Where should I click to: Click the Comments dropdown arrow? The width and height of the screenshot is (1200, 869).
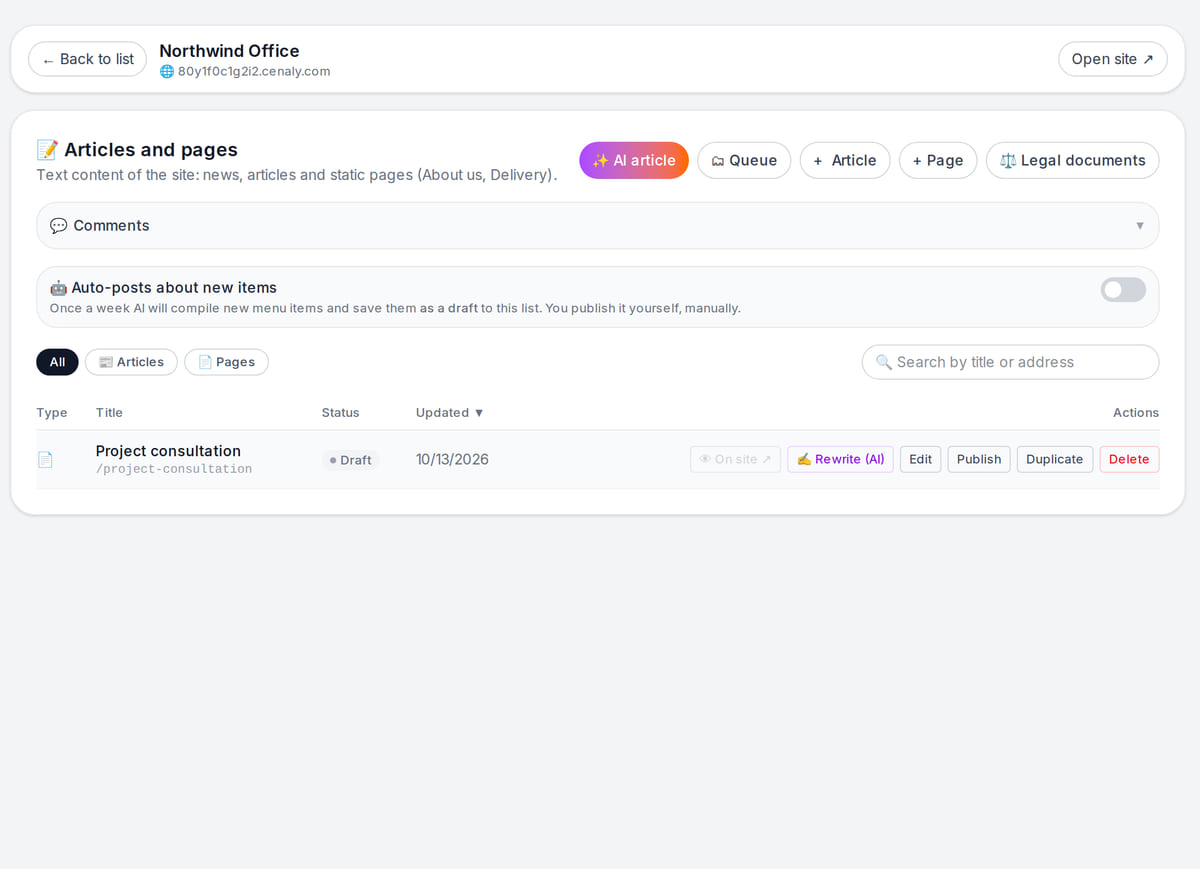point(1139,226)
